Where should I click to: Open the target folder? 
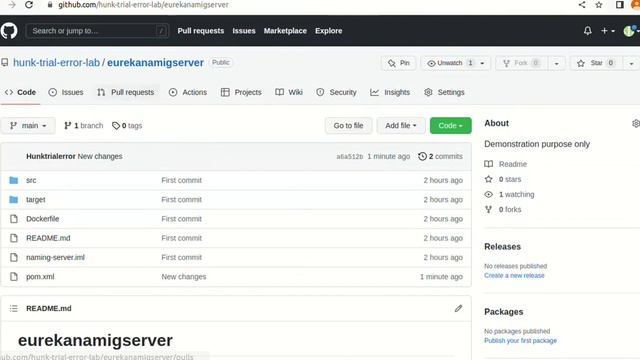pyautogui.click(x=36, y=200)
